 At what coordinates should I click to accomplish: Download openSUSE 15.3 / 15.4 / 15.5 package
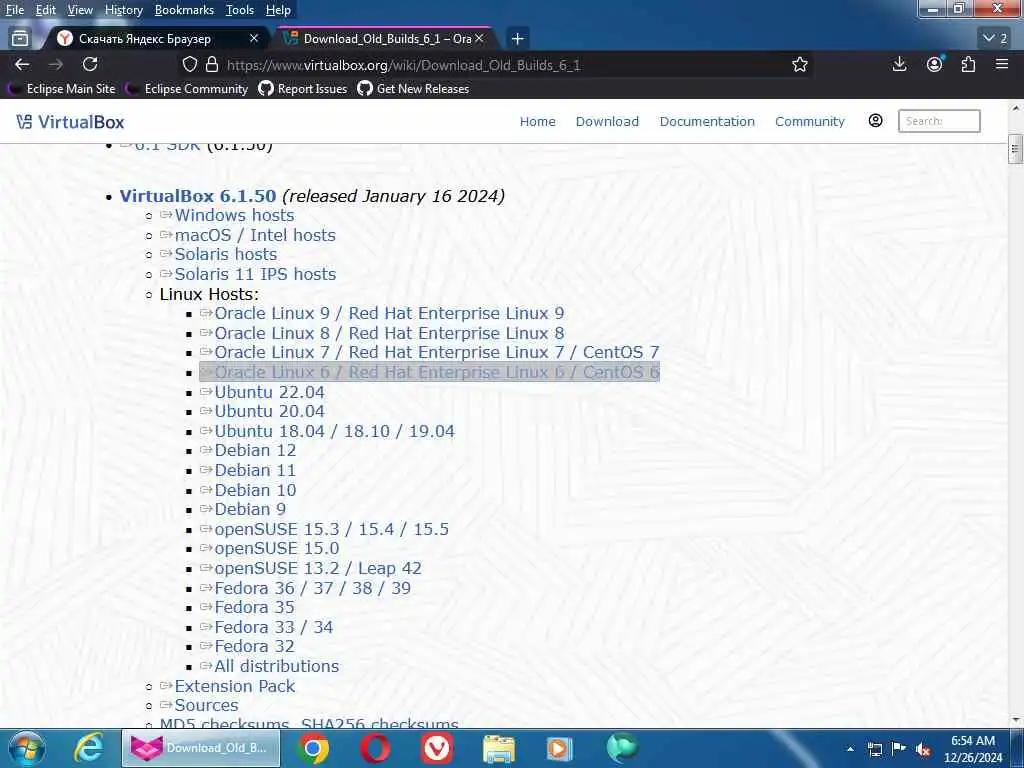[332, 529]
